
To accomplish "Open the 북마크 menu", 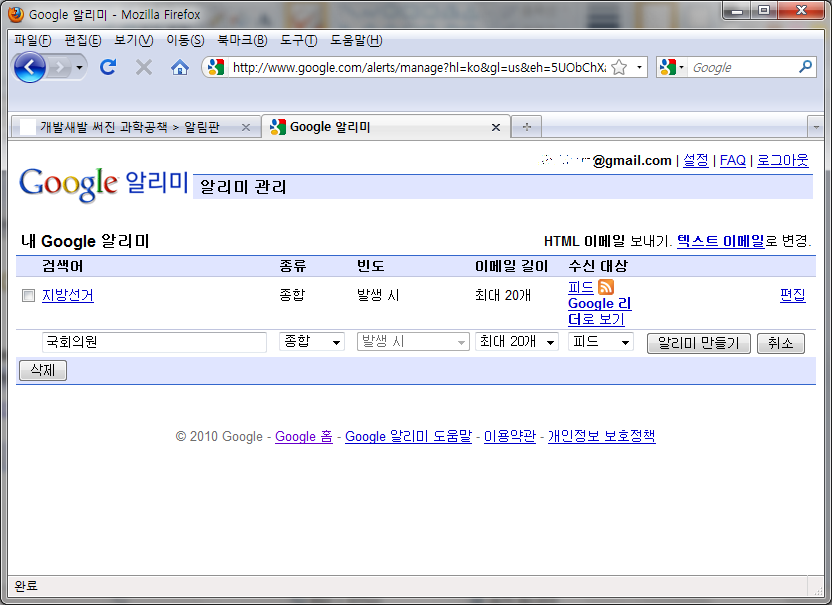I will pyautogui.click(x=242, y=40).
